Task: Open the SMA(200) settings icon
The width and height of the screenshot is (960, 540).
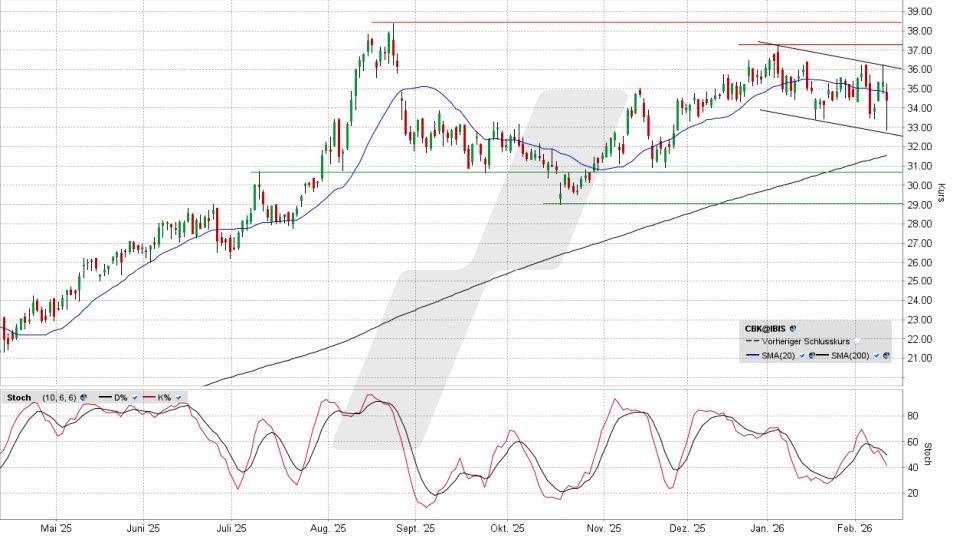Action: (886, 355)
